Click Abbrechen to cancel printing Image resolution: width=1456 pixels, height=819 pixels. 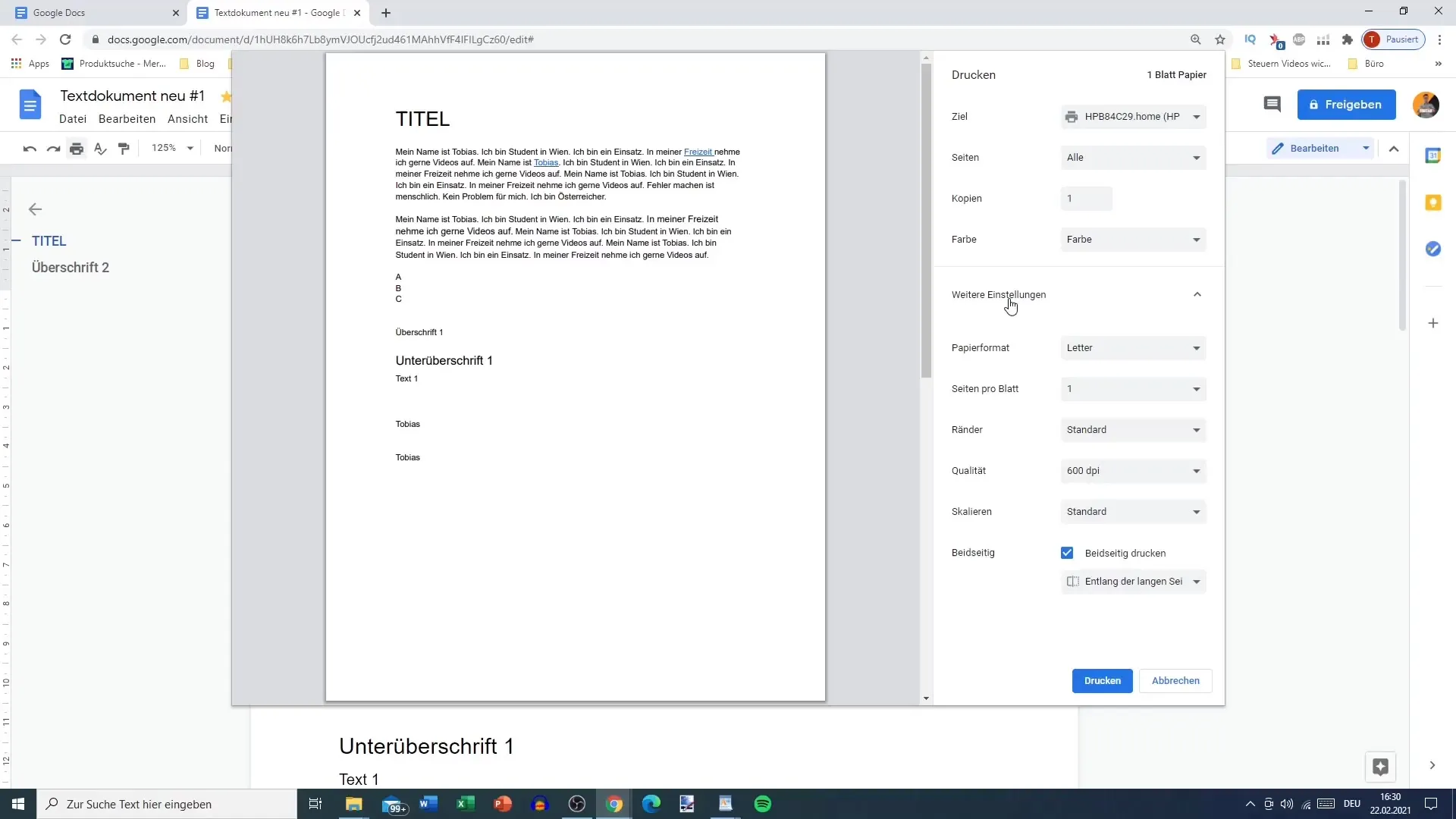coord(1177,680)
